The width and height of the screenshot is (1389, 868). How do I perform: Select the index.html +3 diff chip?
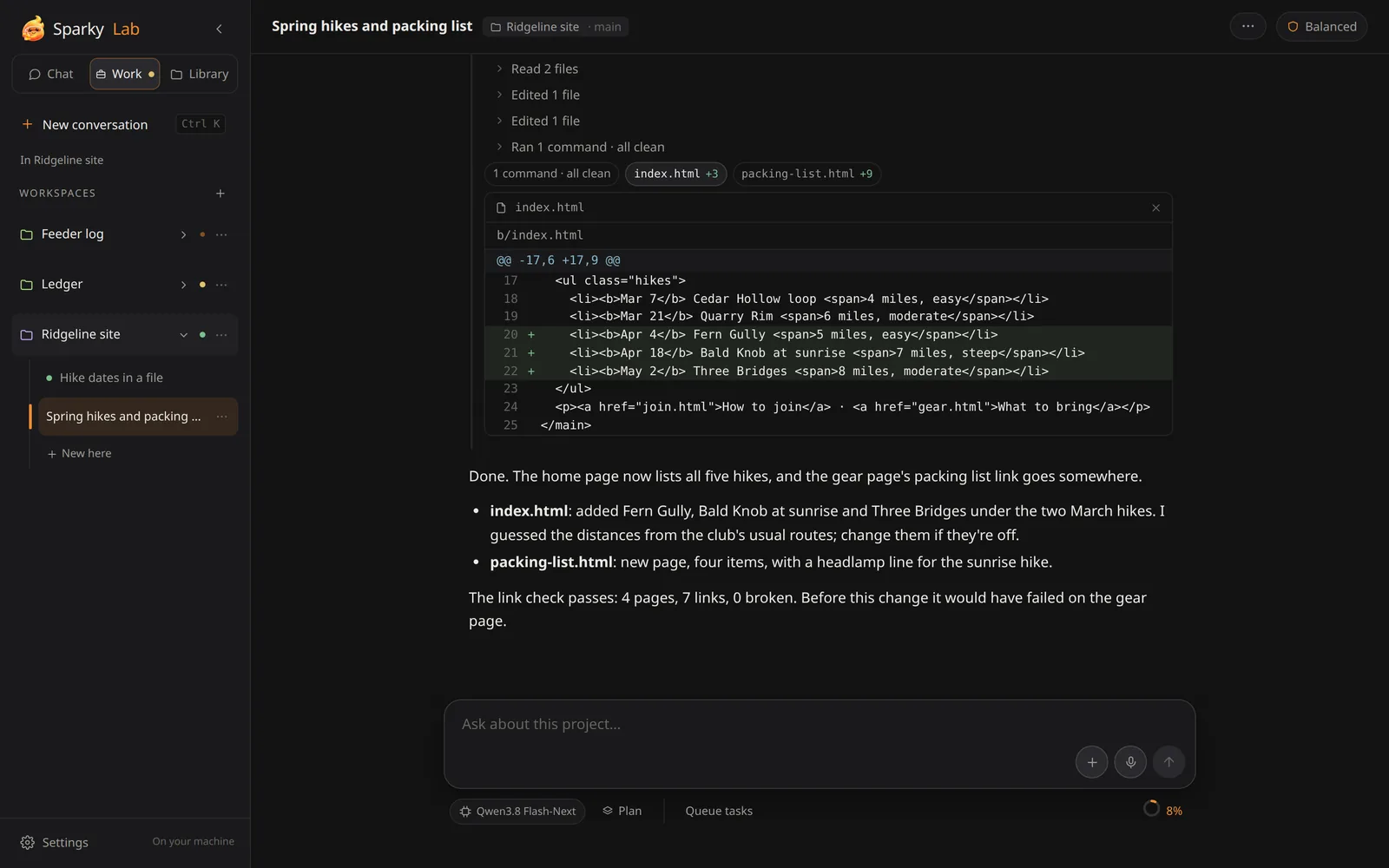tap(675, 174)
